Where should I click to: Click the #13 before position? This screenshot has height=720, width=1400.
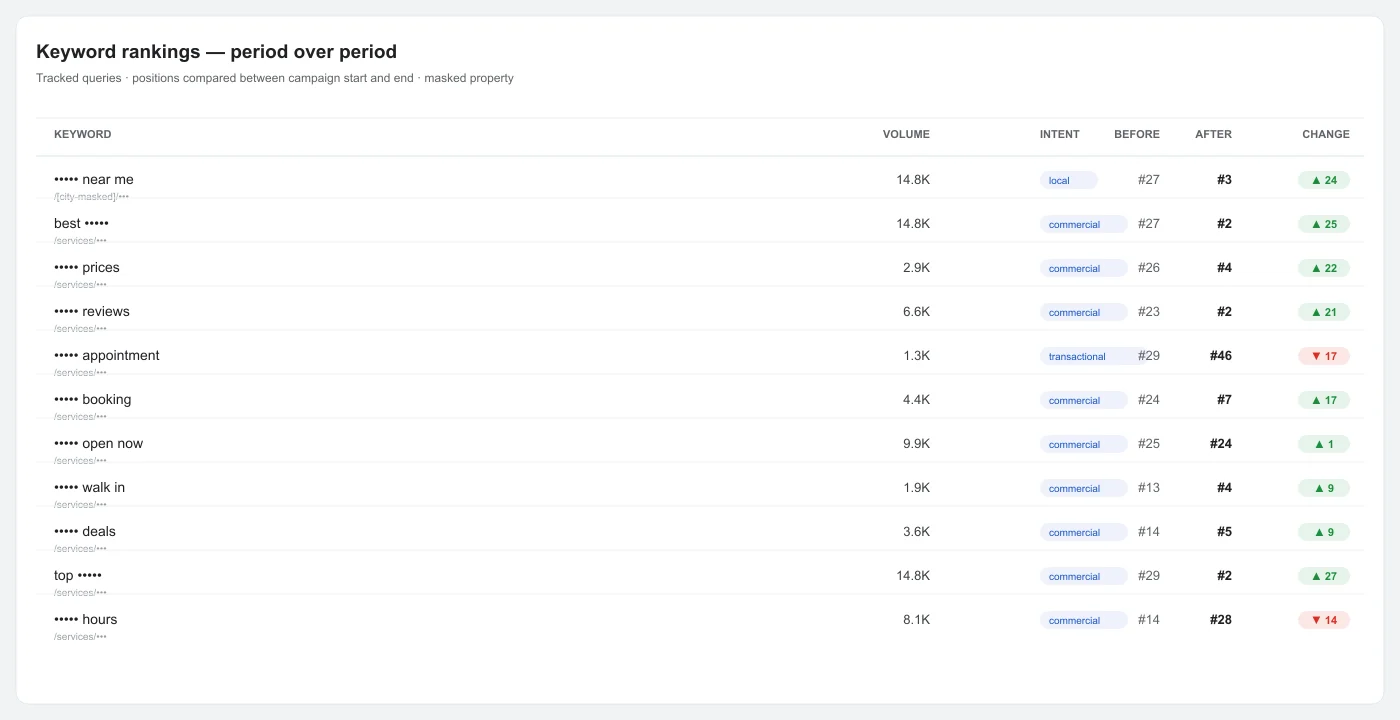point(1149,487)
